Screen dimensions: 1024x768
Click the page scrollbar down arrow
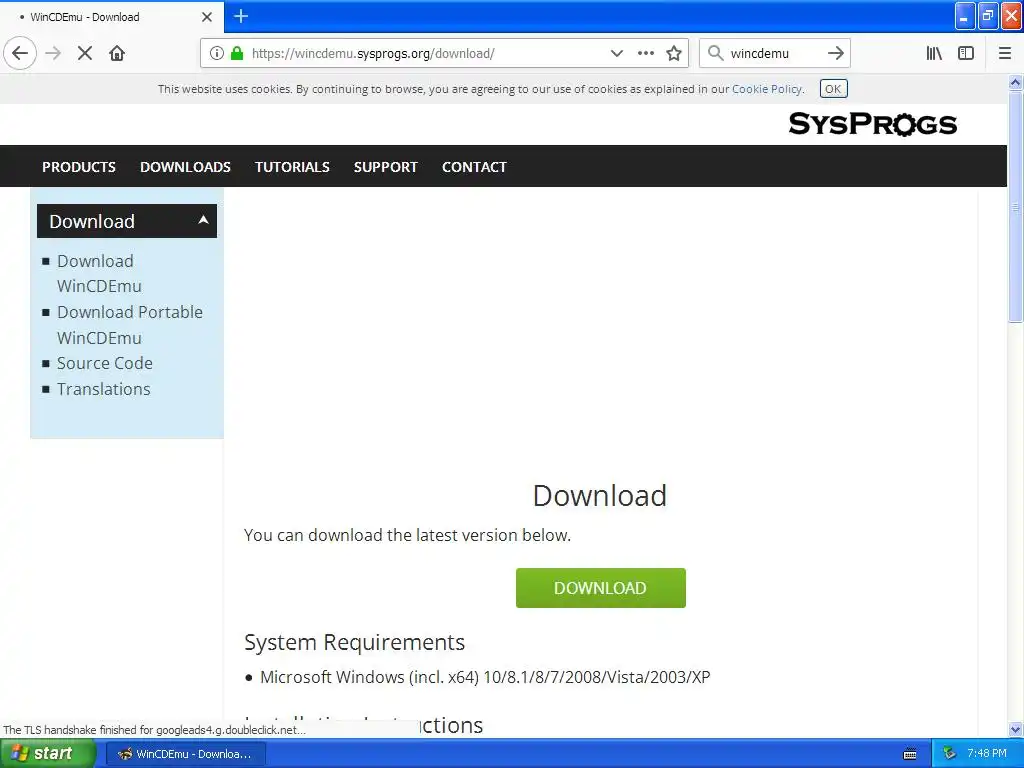[1016, 729]
